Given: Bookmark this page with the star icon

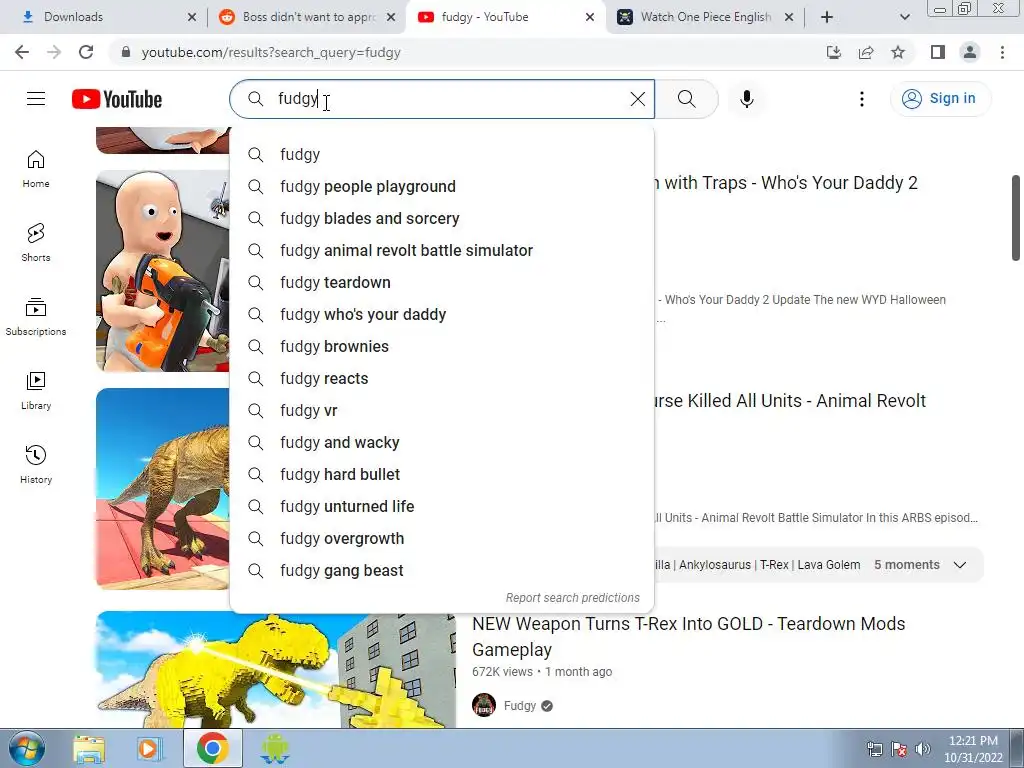Looking at the screenshot, I should (898, 52).
